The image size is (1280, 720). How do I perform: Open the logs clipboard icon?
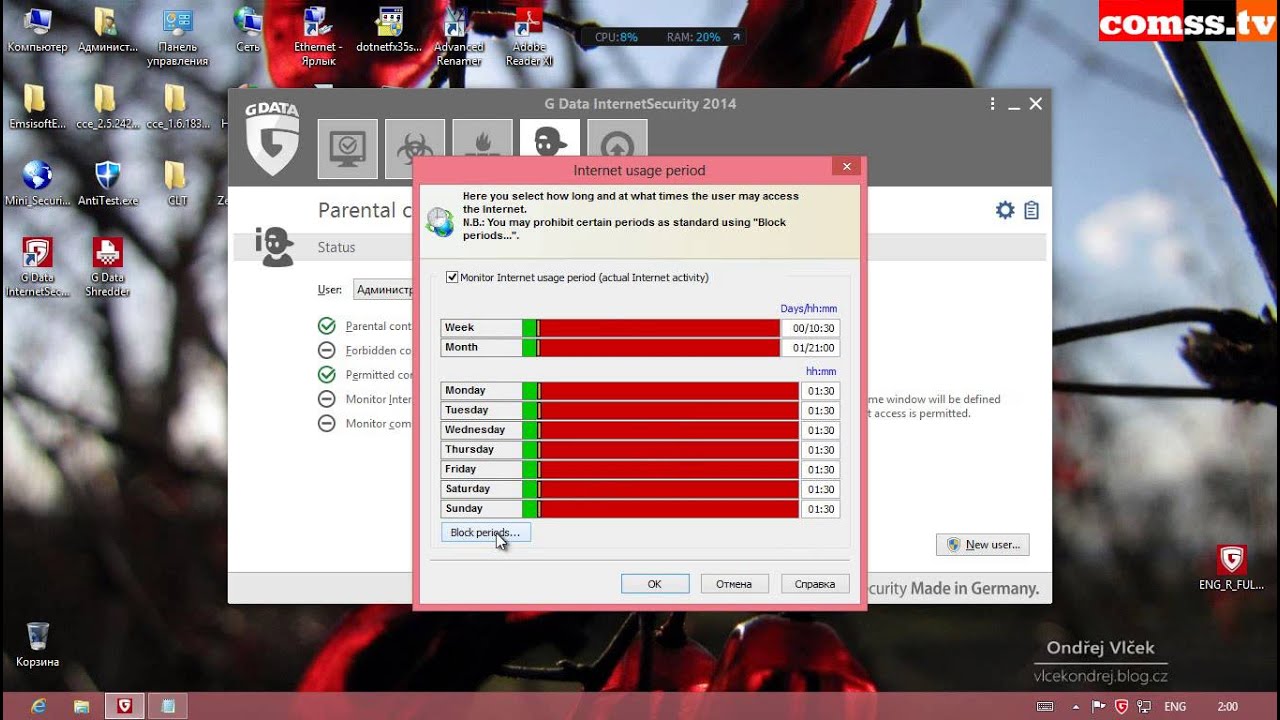[1031, 210]
